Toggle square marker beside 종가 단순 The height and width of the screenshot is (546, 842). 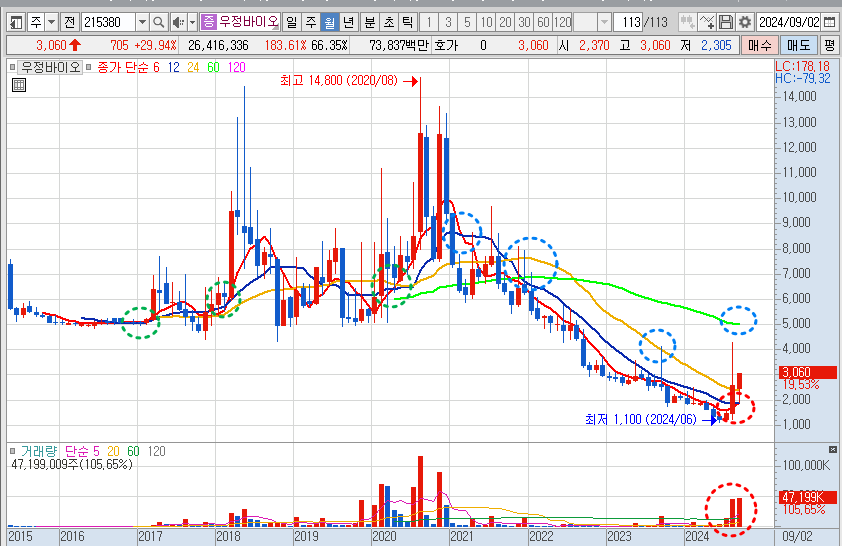(x=89, y=67)
